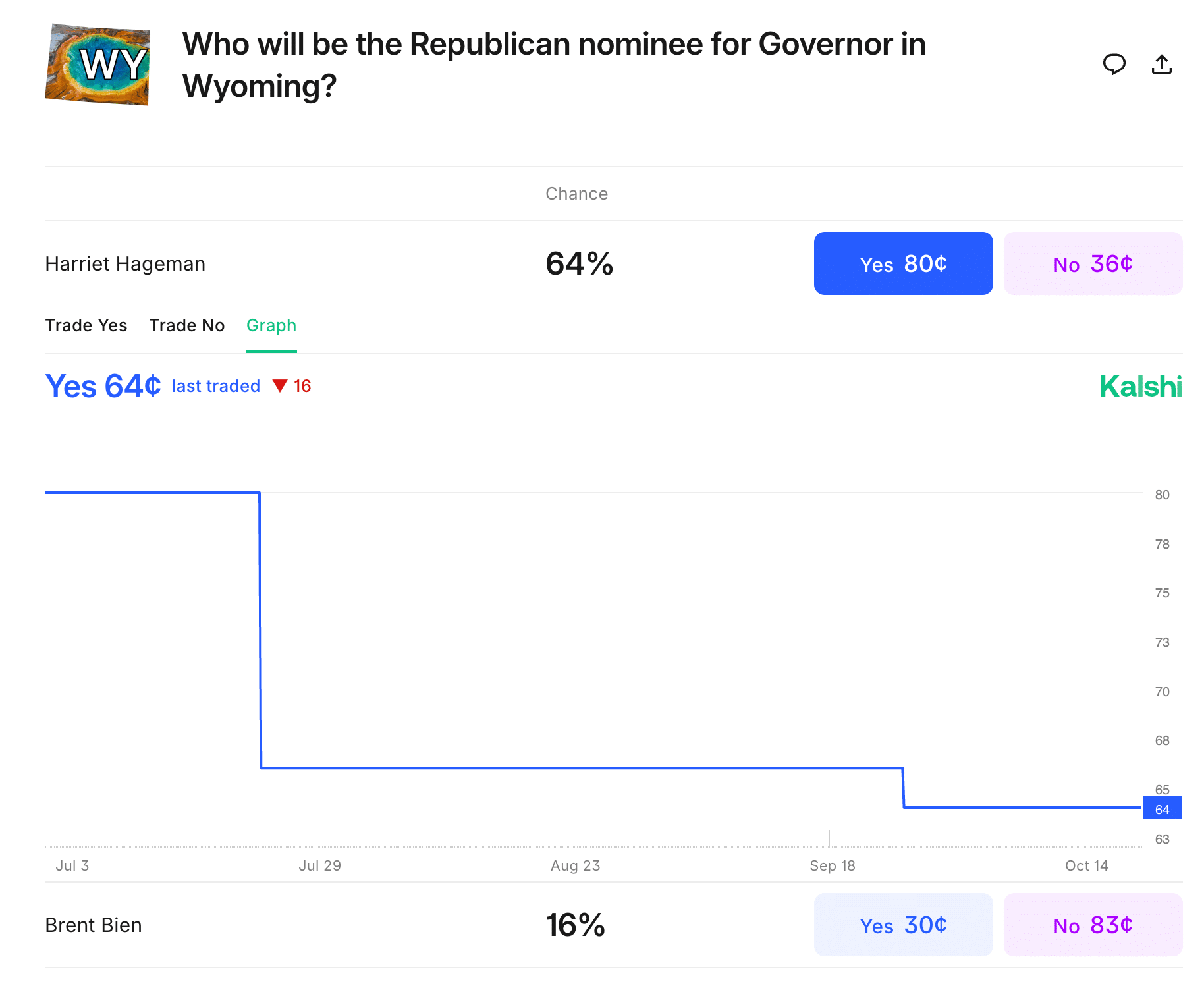
Task: Collapse the Harriet Hageman row
Action: (125, 264)
